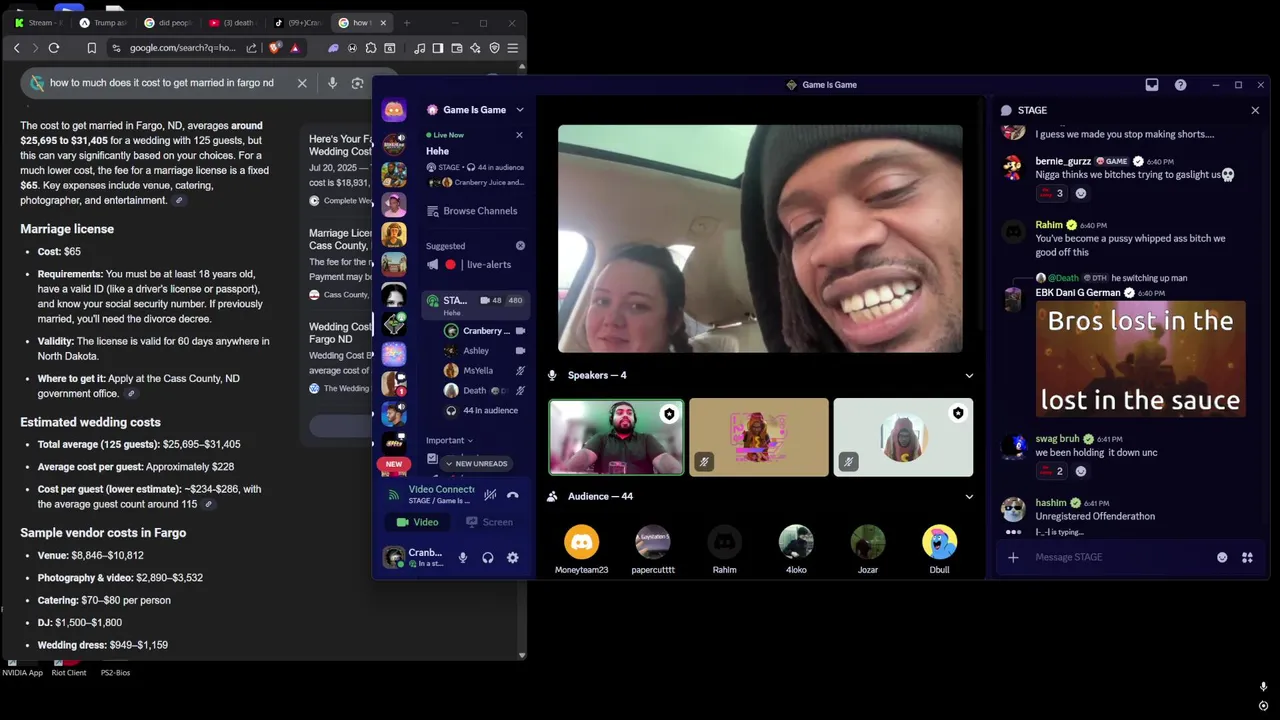Image resolution: width=1280 pixels, height=720 pixels.
Task: Bookmark the current browser page
Action: 91,48
